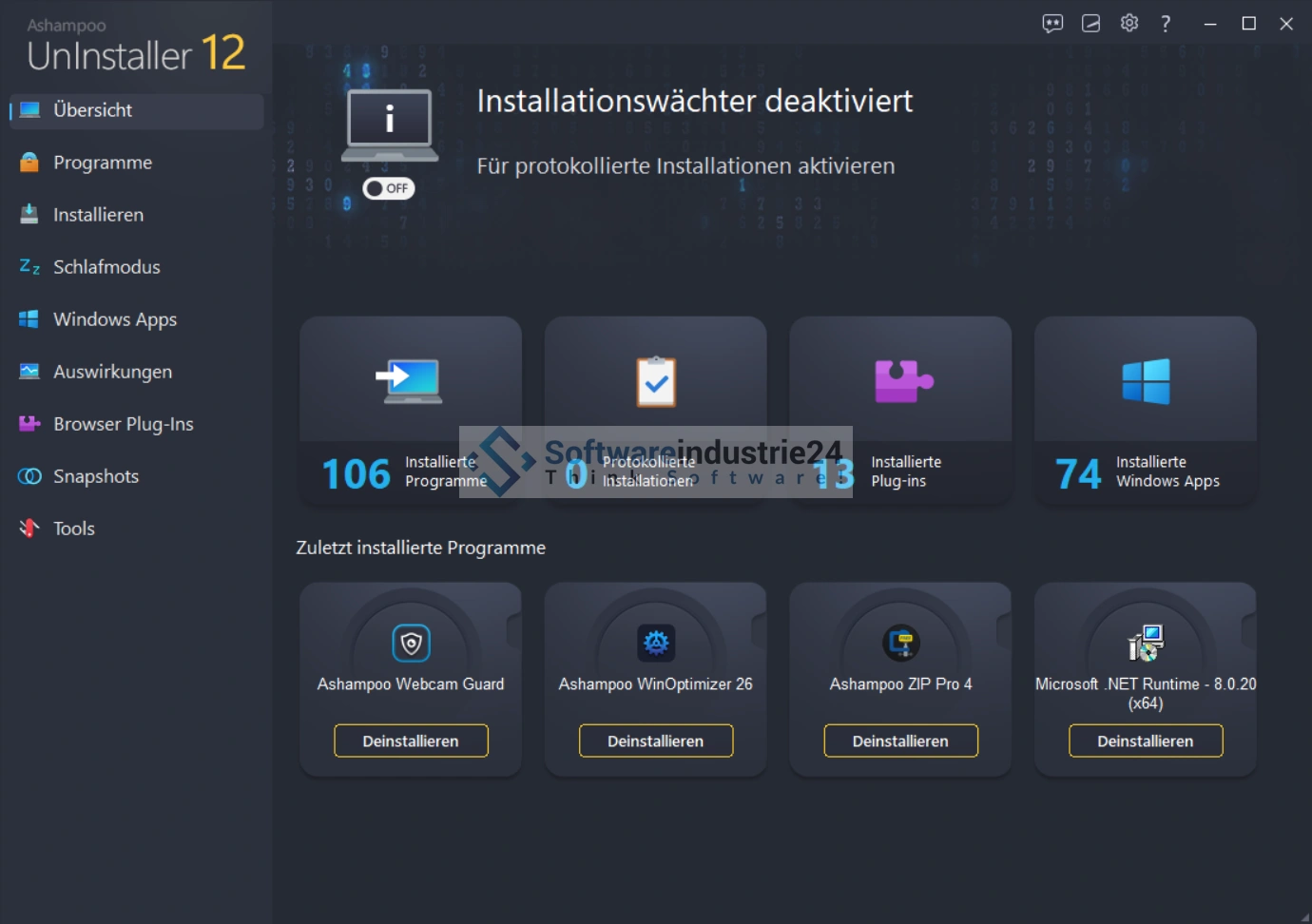Click the Windows Apps logo tile icon
Image resolution: width=1312 pixels, height=924 pixels.
pos(1146,381)
